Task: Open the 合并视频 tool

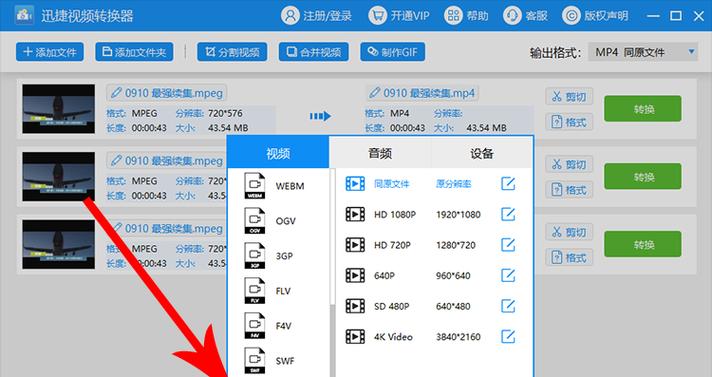Action: 313,52
